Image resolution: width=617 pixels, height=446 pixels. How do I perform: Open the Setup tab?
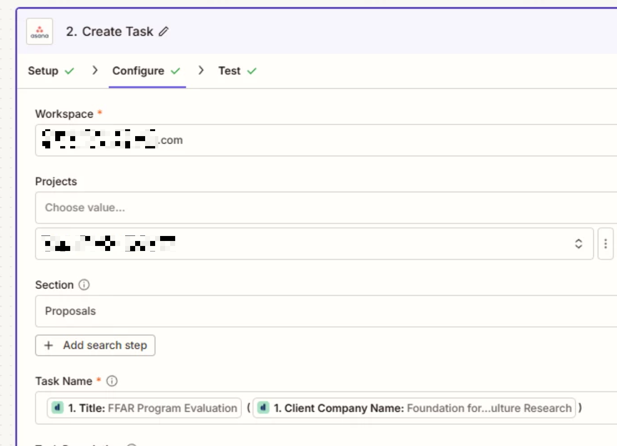point(43,71)
